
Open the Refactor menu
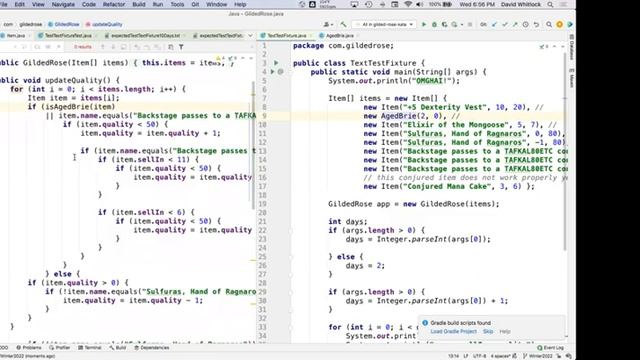pos(114,4)
